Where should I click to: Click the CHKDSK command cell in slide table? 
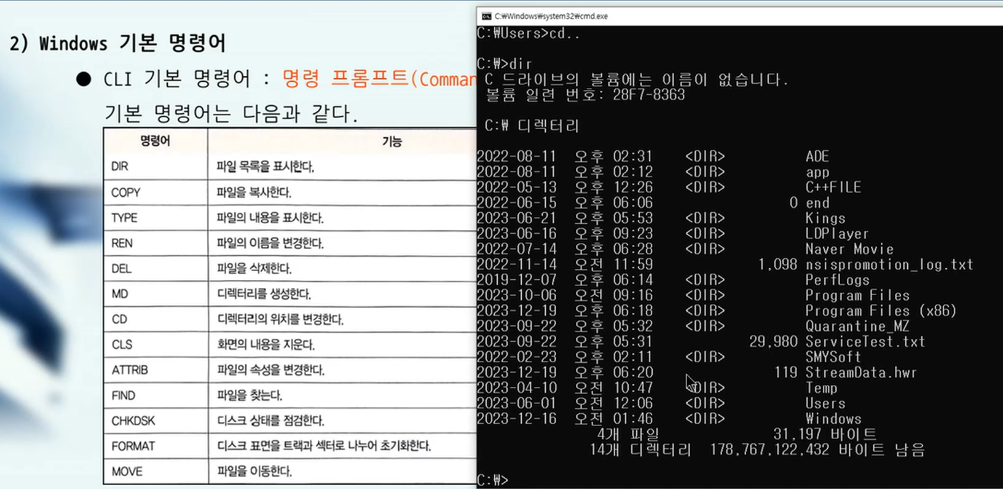coord(155,421)
